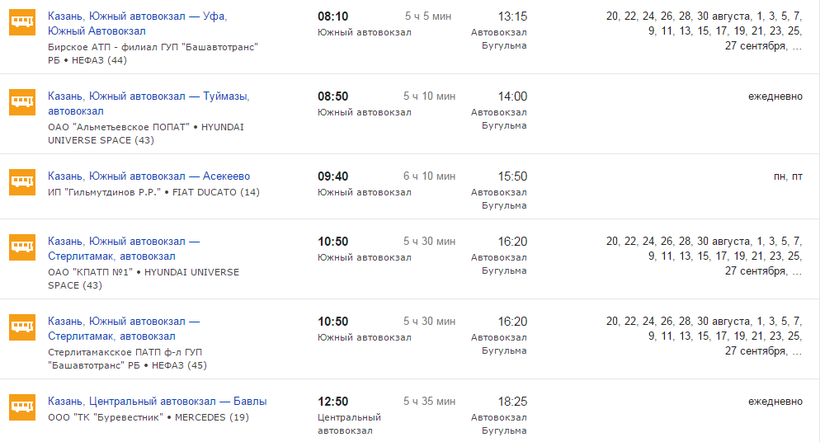Viewport: 820px width, 442px height.
Task: Click the 09:40 departure time
Action: tap(333, 176)
